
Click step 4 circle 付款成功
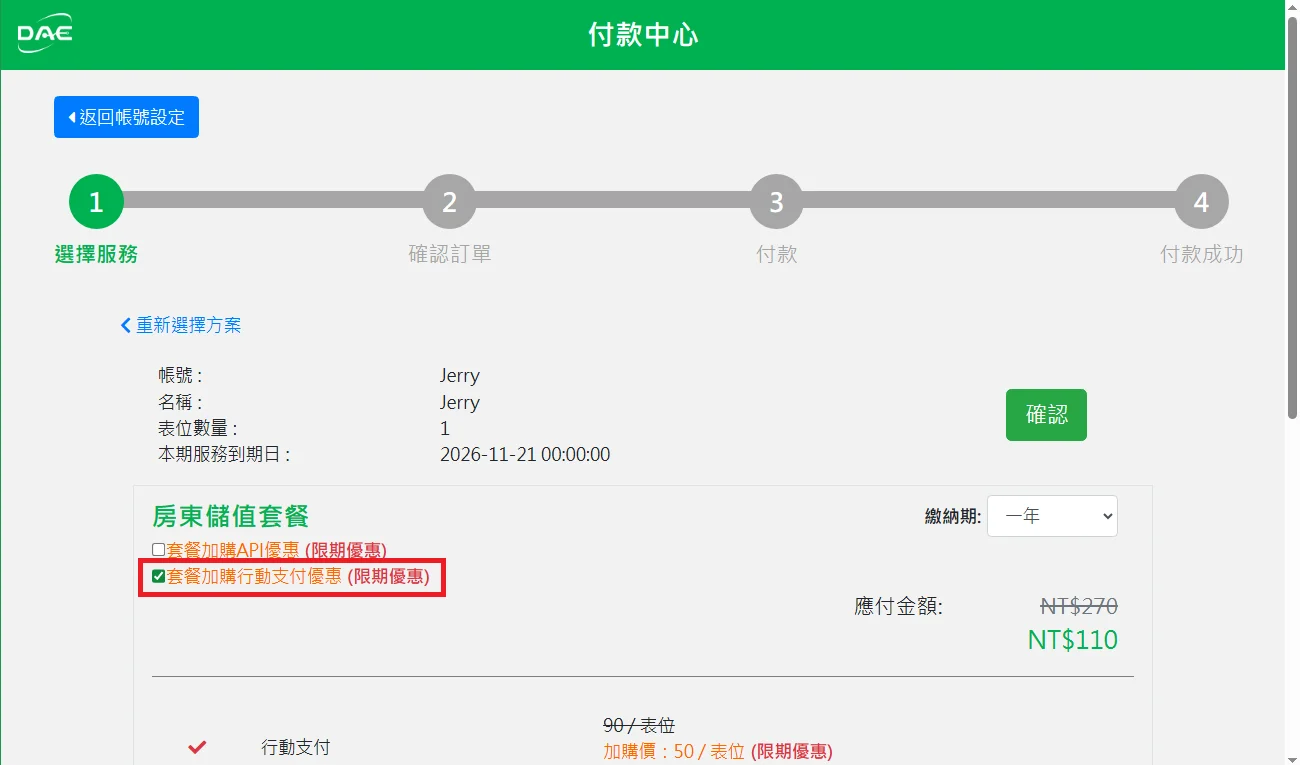(x=1201, y=203)
